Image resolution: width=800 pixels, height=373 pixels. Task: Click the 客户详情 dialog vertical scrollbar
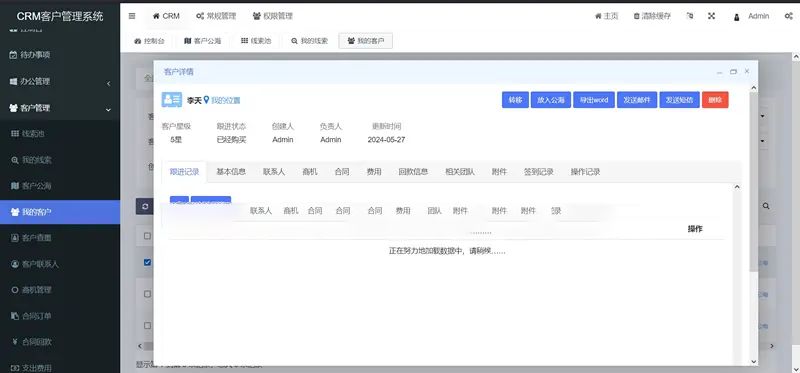(x=754, y=181)
